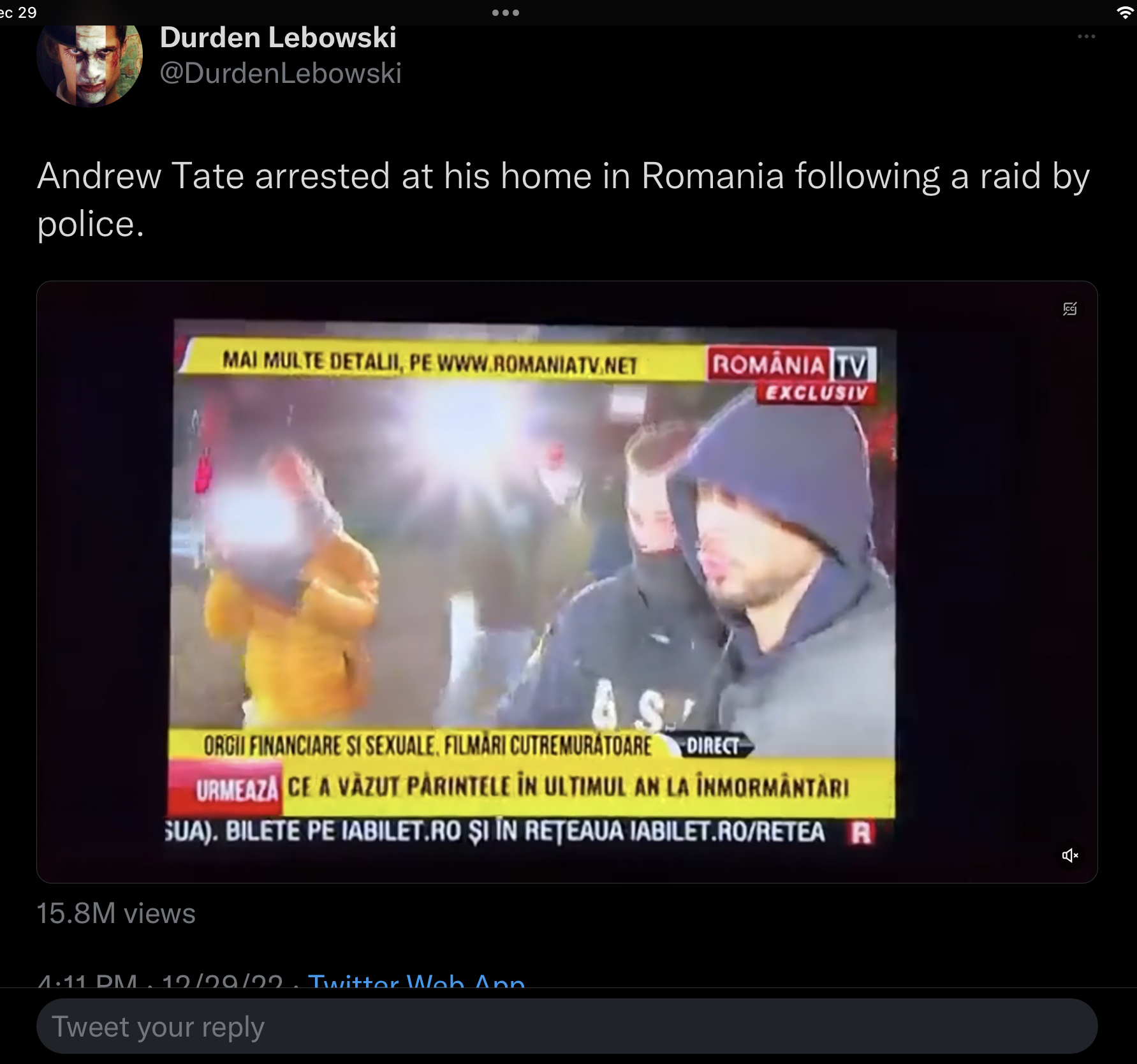Play the Andrew Tate arrest video
The image size is (1137, 1064).
(567, 582)
